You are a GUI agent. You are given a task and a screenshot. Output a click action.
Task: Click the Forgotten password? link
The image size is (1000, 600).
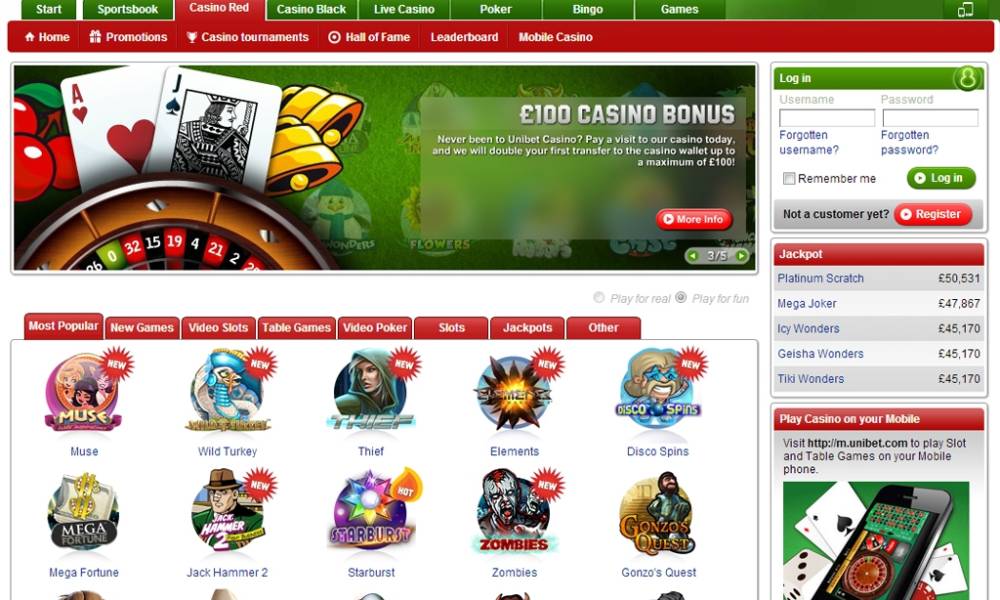(x=909, y=142)
